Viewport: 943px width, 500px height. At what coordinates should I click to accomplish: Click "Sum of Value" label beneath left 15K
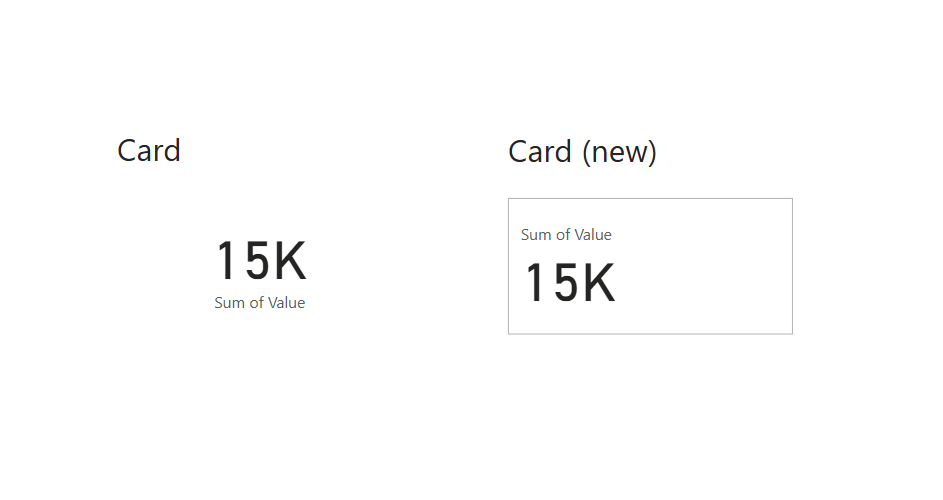point(259,303)
